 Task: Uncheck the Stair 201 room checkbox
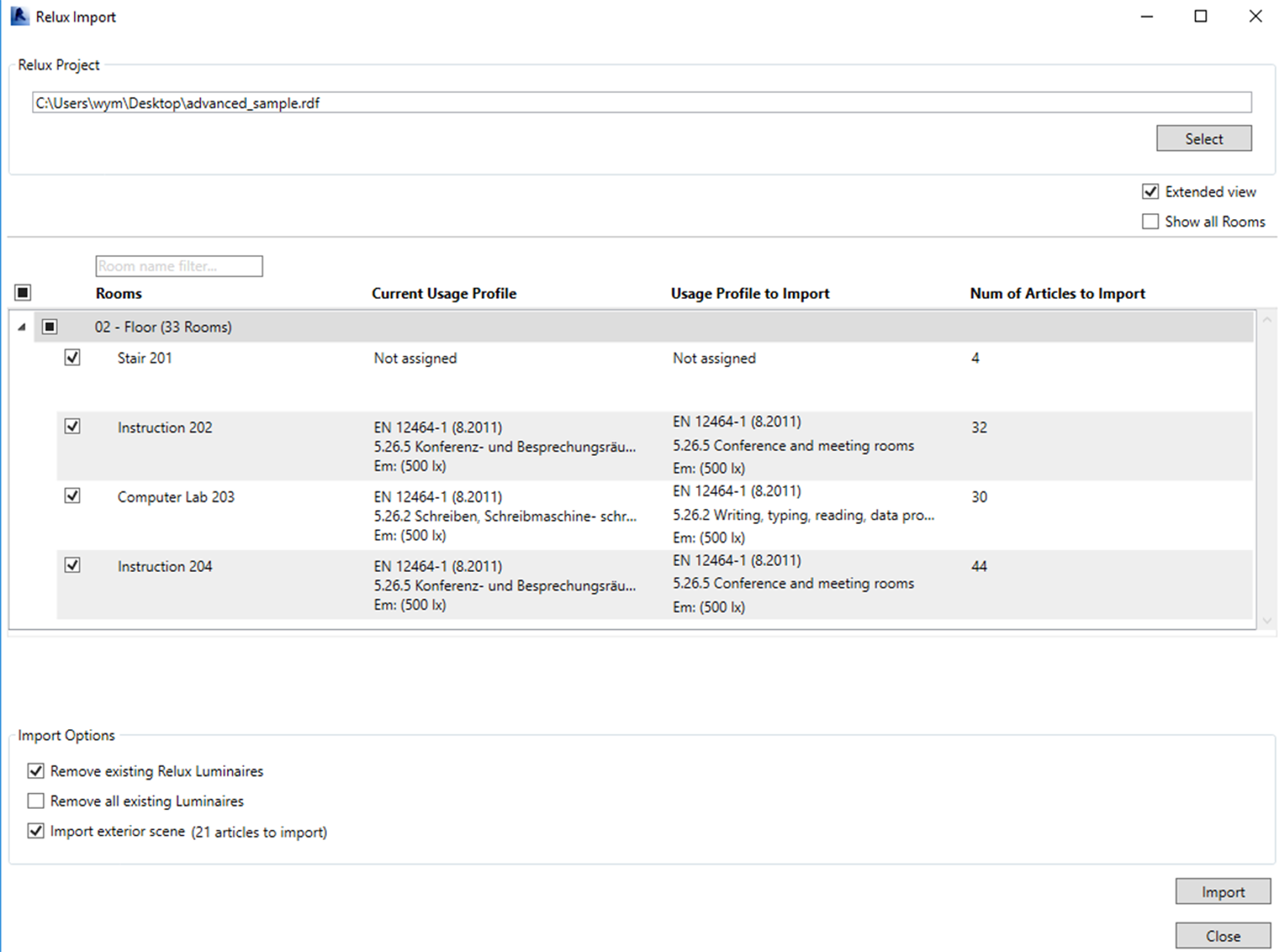point(73,357)
